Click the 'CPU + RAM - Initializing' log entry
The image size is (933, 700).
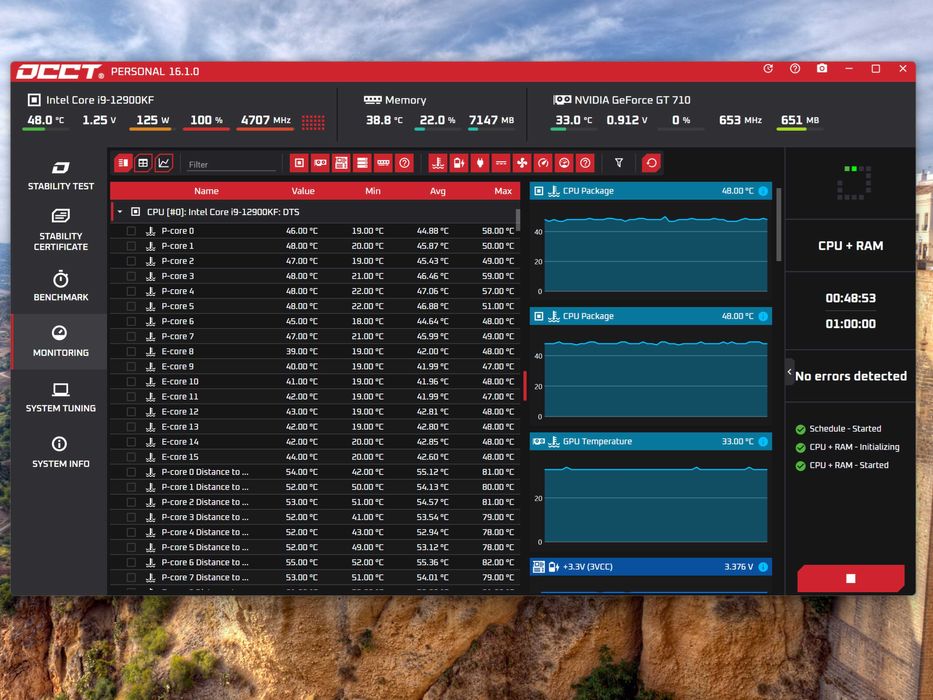tap(854, 447)
